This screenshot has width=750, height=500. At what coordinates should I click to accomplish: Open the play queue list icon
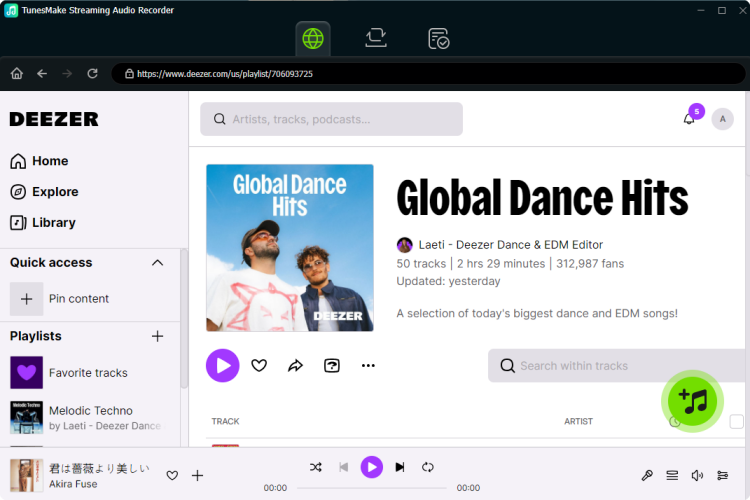672,476
